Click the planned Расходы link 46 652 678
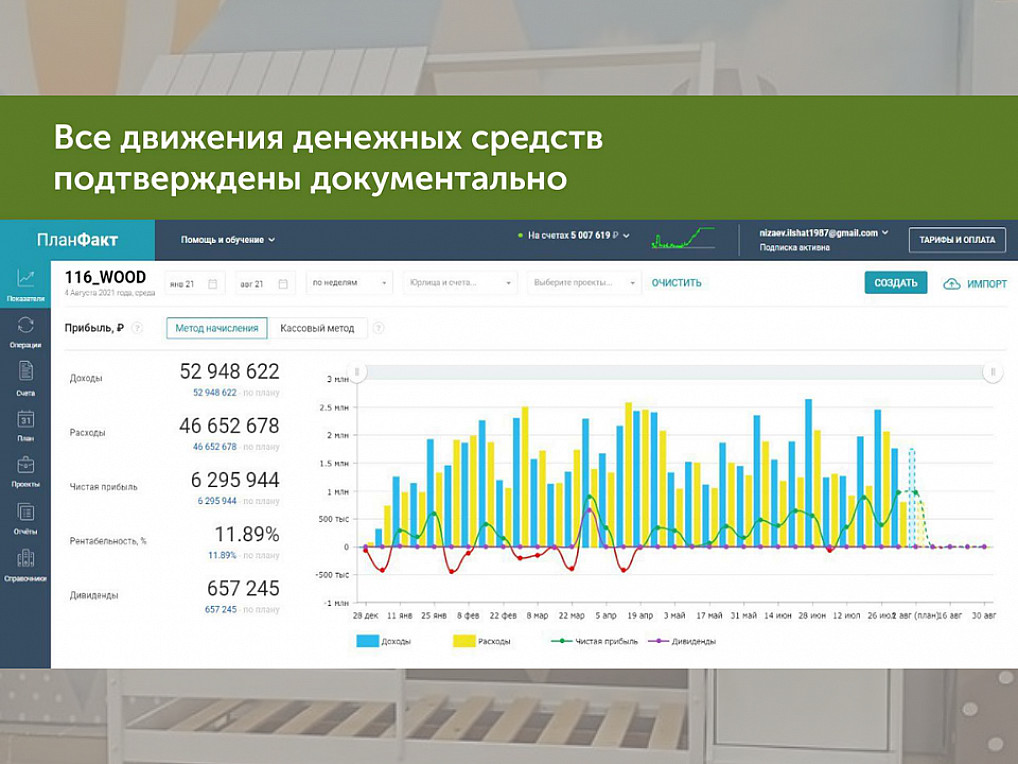This screenshot has height=764, width=1018. coord(214,447)
